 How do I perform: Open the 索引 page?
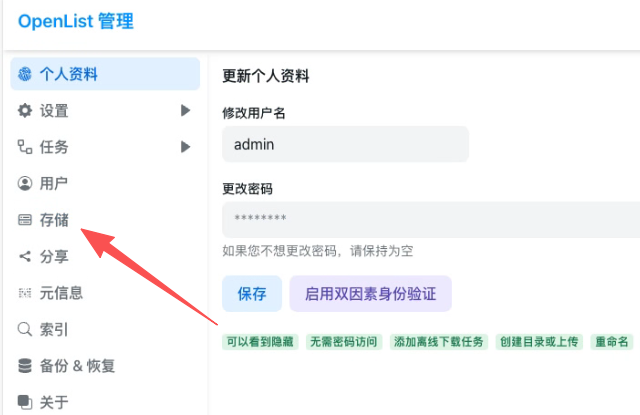(105, 329)
